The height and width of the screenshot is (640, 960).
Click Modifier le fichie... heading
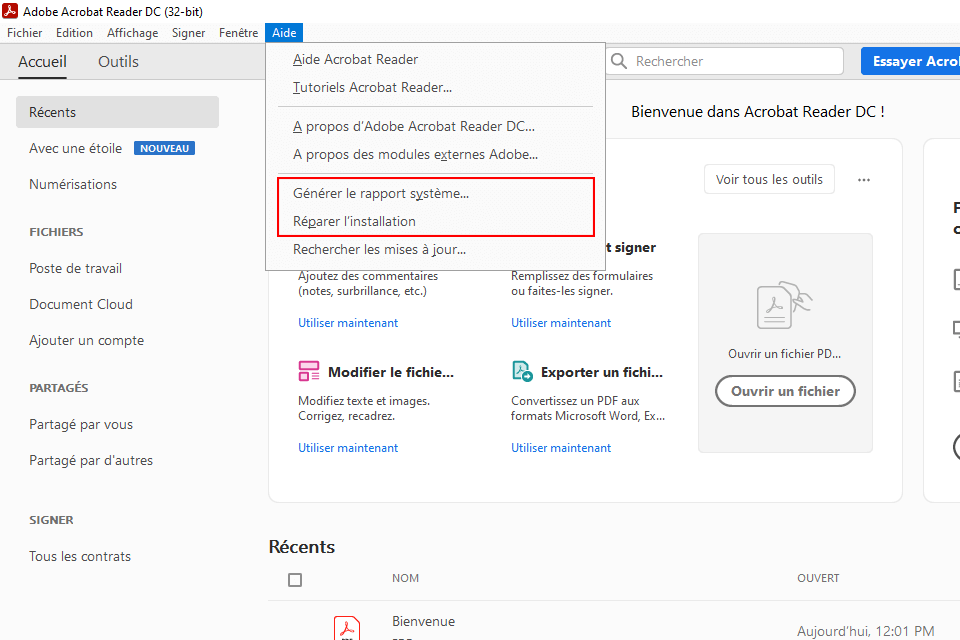pyautogui.click(x=391, y=372)
